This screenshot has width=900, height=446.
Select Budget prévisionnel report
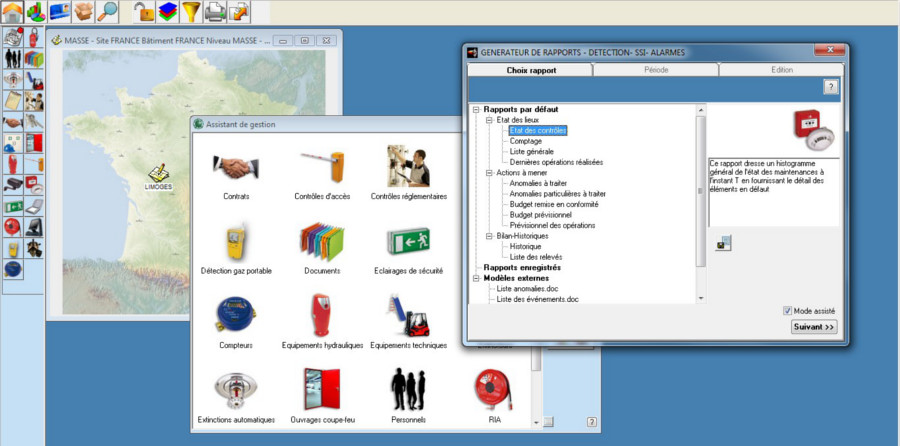541,215
